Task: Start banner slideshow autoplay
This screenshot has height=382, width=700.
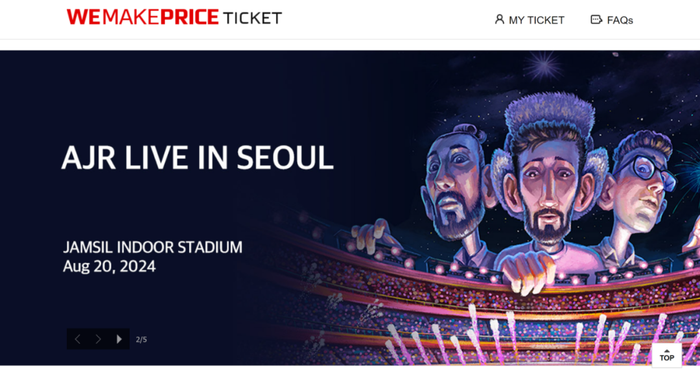Action: (119, 339)
